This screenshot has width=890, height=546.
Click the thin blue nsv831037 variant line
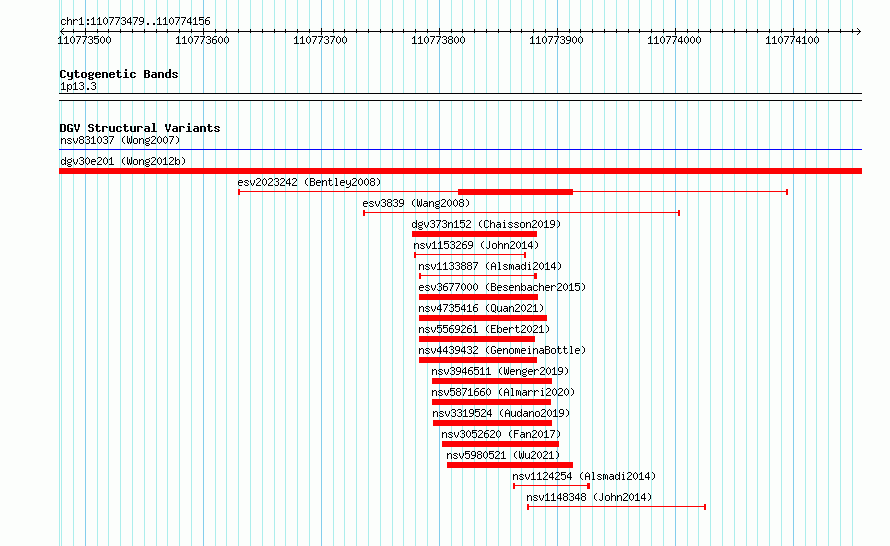pyautogui.click(x=460, y=150)
